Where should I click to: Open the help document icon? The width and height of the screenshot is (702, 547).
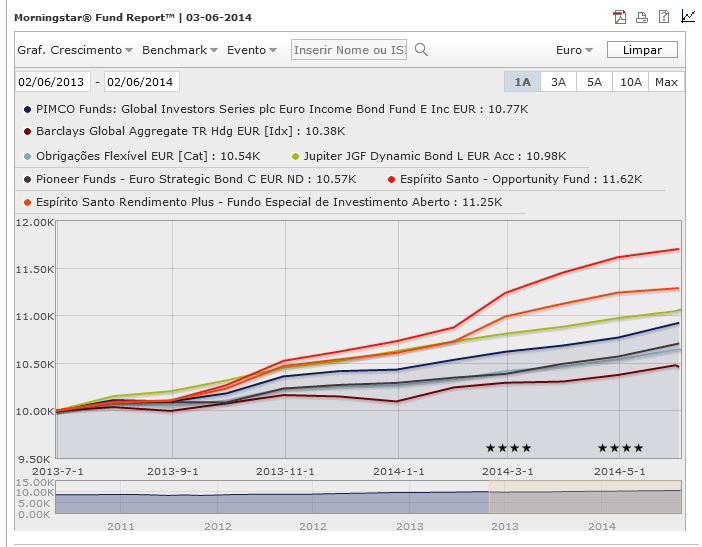(664, 17)
